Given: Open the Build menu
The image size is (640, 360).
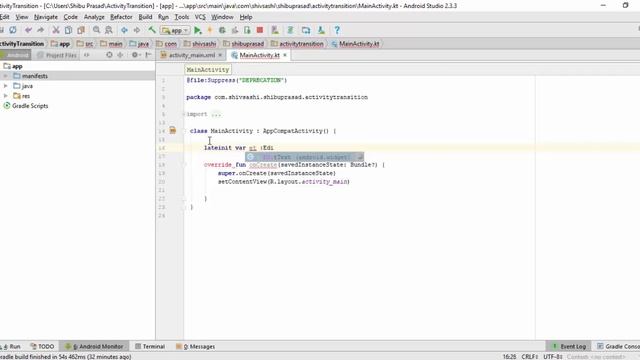Looking at the screenshot, I should (x=145, y=17).
